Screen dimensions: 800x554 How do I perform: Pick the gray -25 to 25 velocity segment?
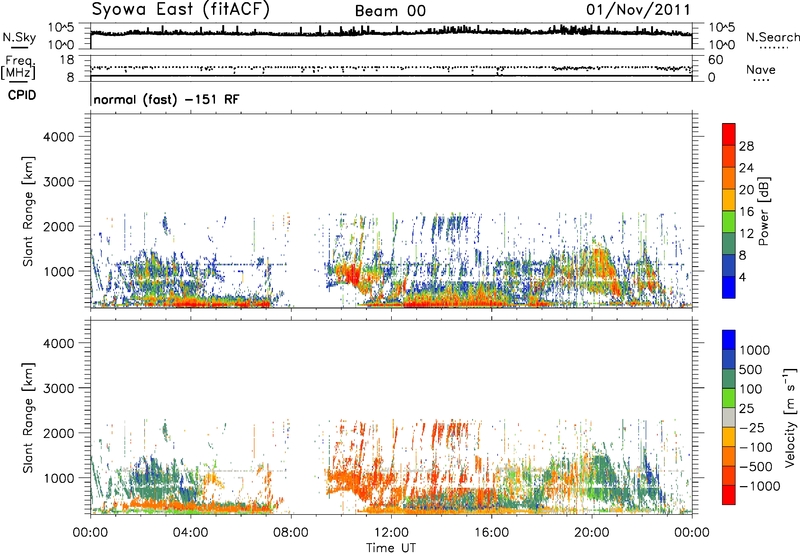click(729, 418)
